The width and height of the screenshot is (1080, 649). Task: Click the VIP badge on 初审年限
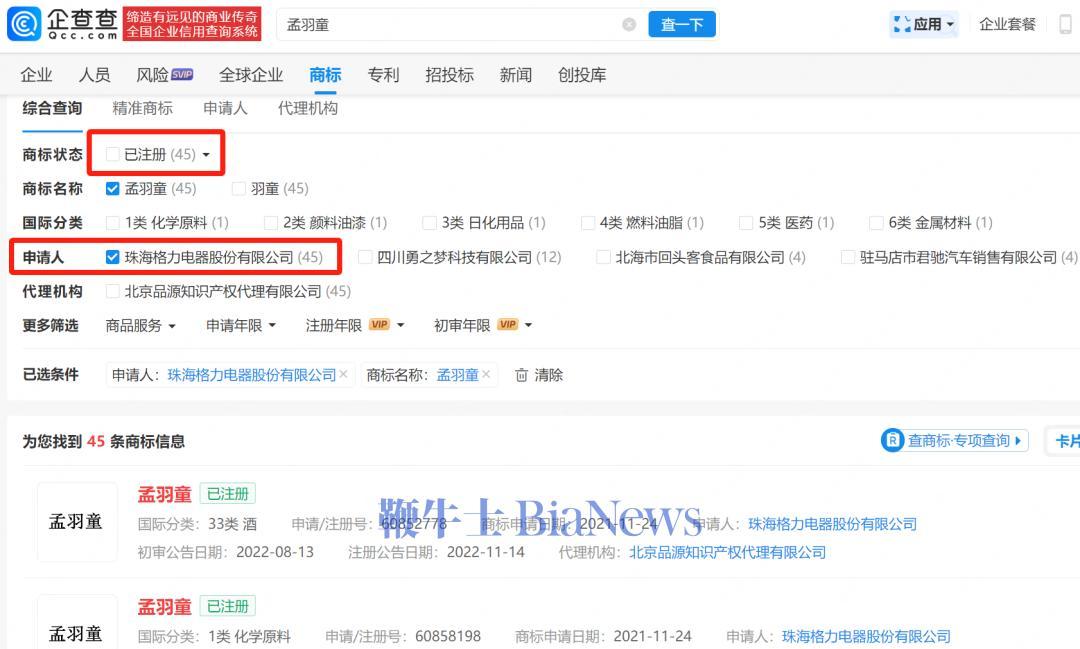(508, 324)
